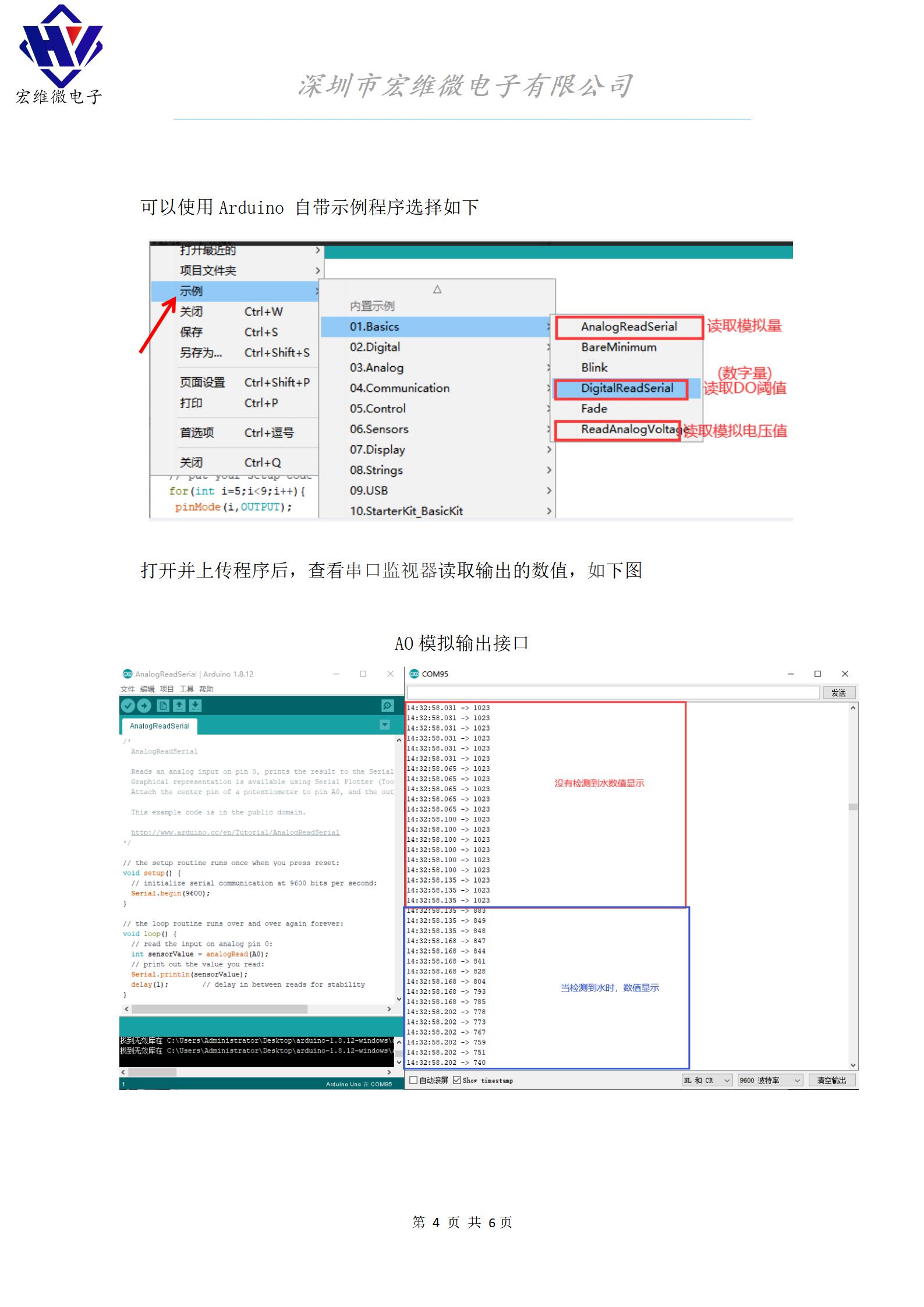
Task: Open the 09.USB examples entry
Action: (x=437, y=490)
